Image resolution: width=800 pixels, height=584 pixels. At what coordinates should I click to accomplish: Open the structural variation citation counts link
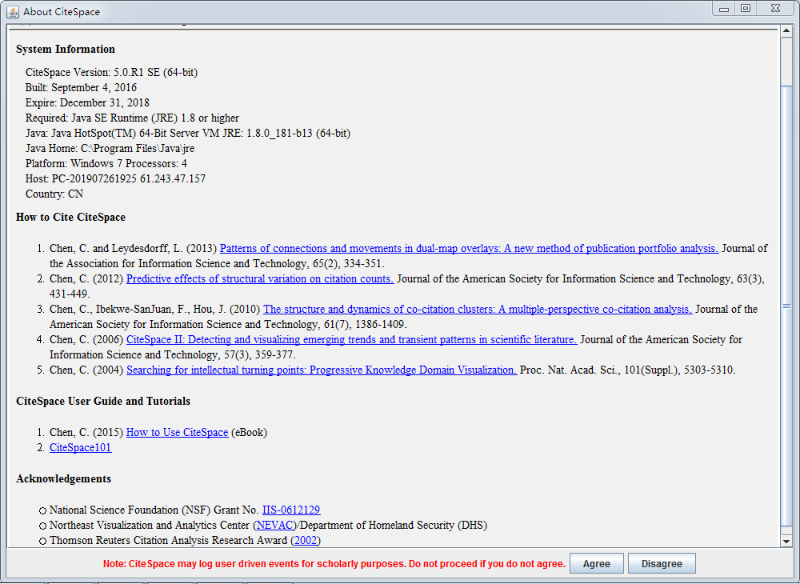point(260,279)
